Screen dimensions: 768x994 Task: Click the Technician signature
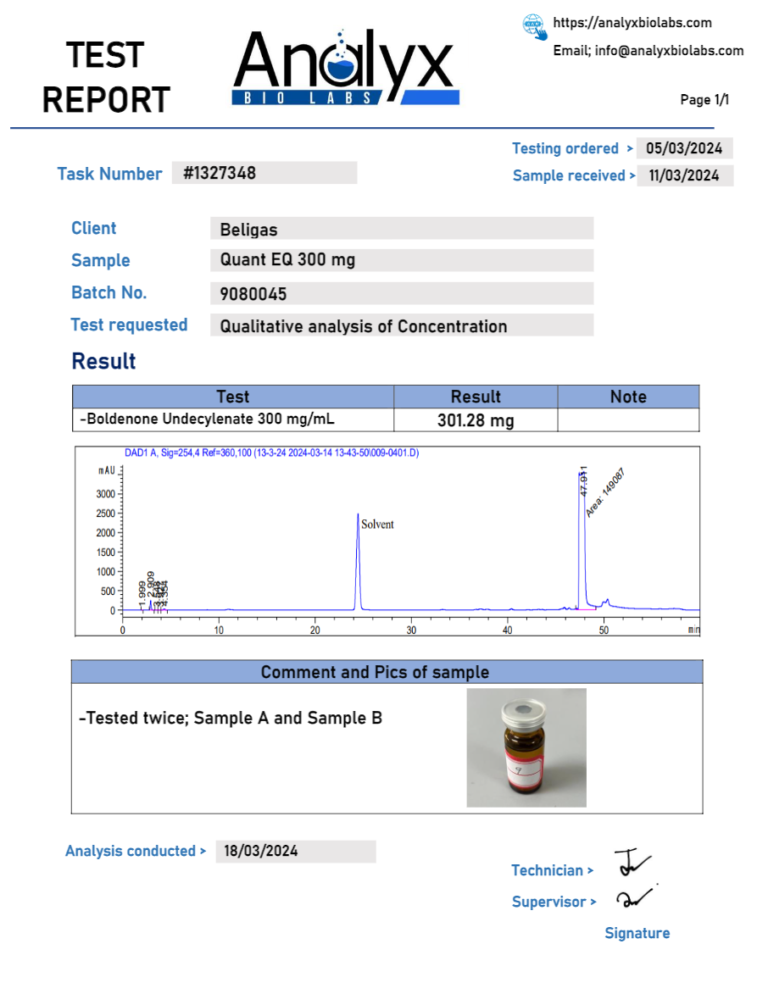pos(632,863)
